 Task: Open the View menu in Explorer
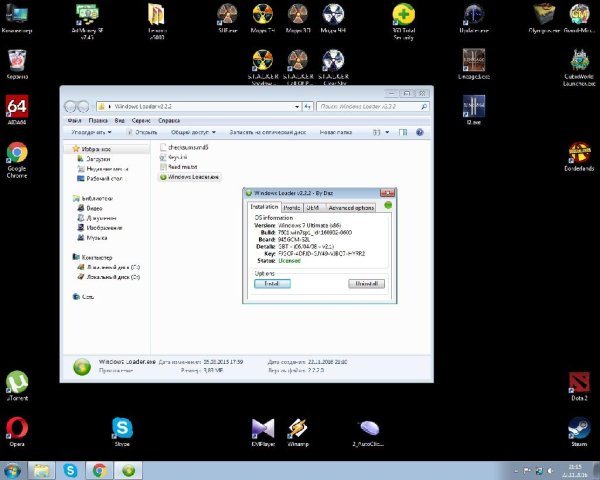pos(120,120)
